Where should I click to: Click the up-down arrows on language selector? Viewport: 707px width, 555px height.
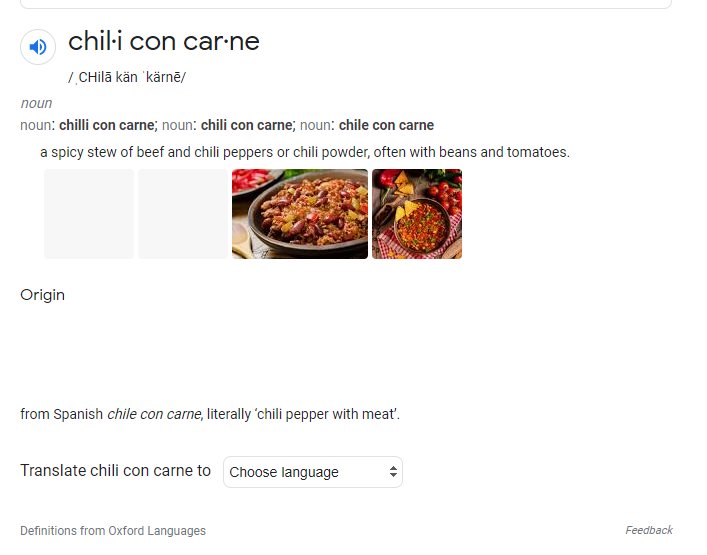point(393,472)
